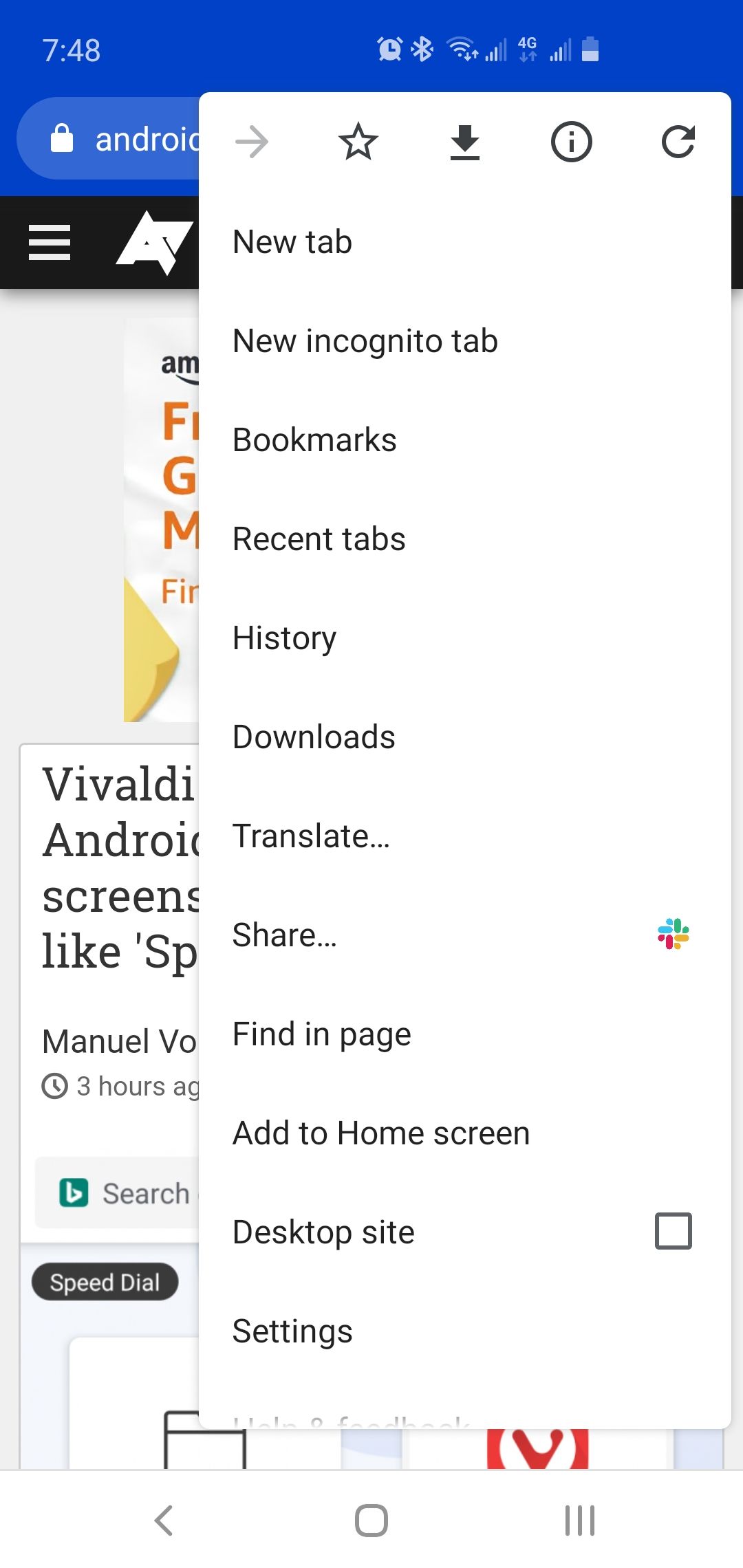Open browsing History
Viewport: 743px width, 1568px height.
284,638
